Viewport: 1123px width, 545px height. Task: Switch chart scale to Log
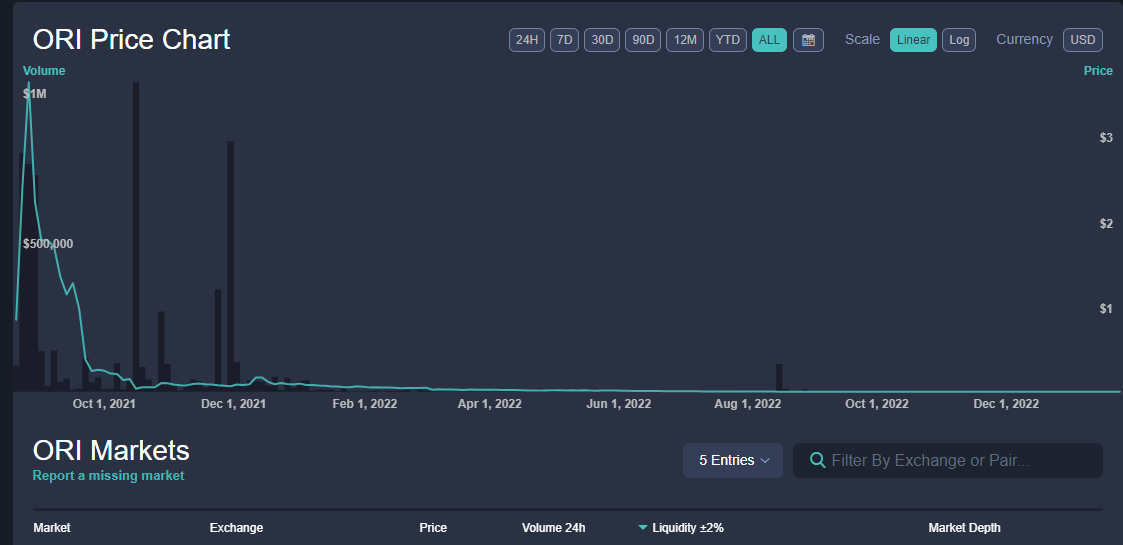959,40
